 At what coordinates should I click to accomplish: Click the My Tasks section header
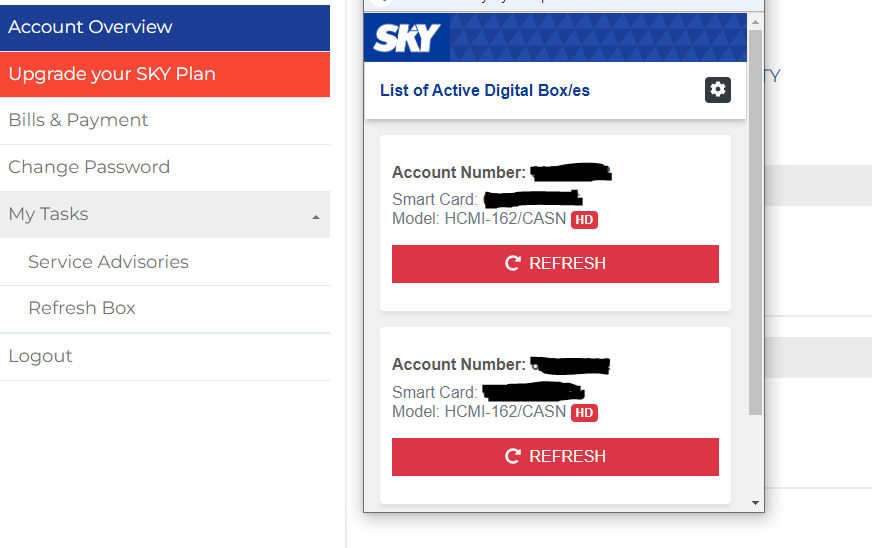(x=48, y=214)
